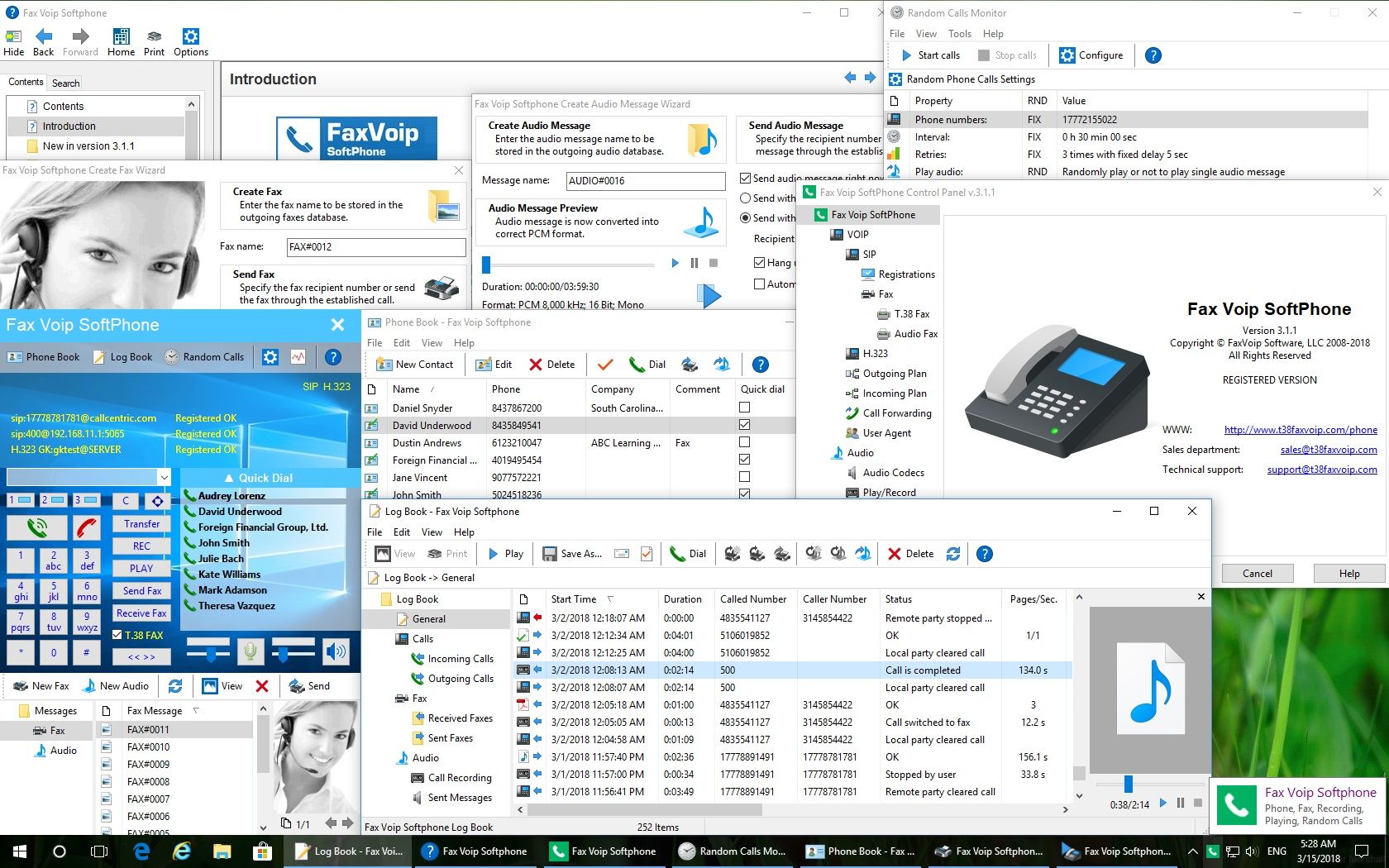Click Fax Message column sort arrow

click(x=196, y=710)
